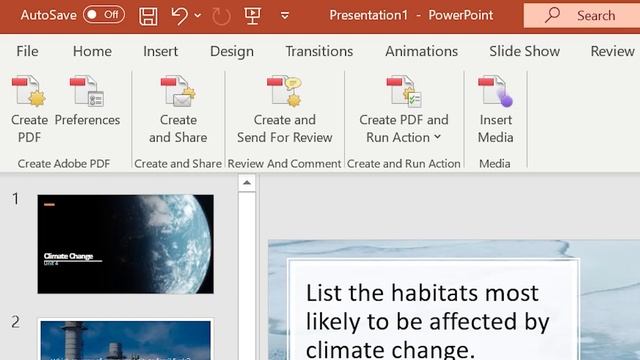Toggle the AutoSave switch

pyautogui.click(x=104, y=15)
